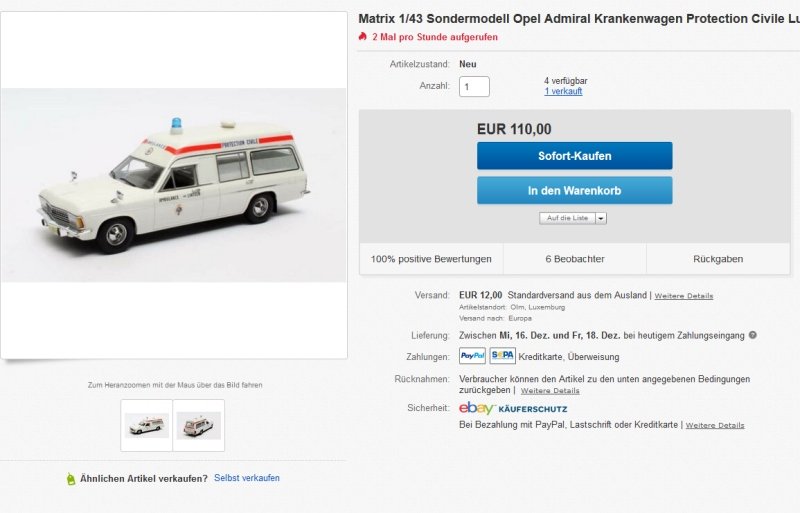Open the 'Rückgaben' tab
This screenshot has width=800, height=513.
pyautogui.click(x=718, y=259)
